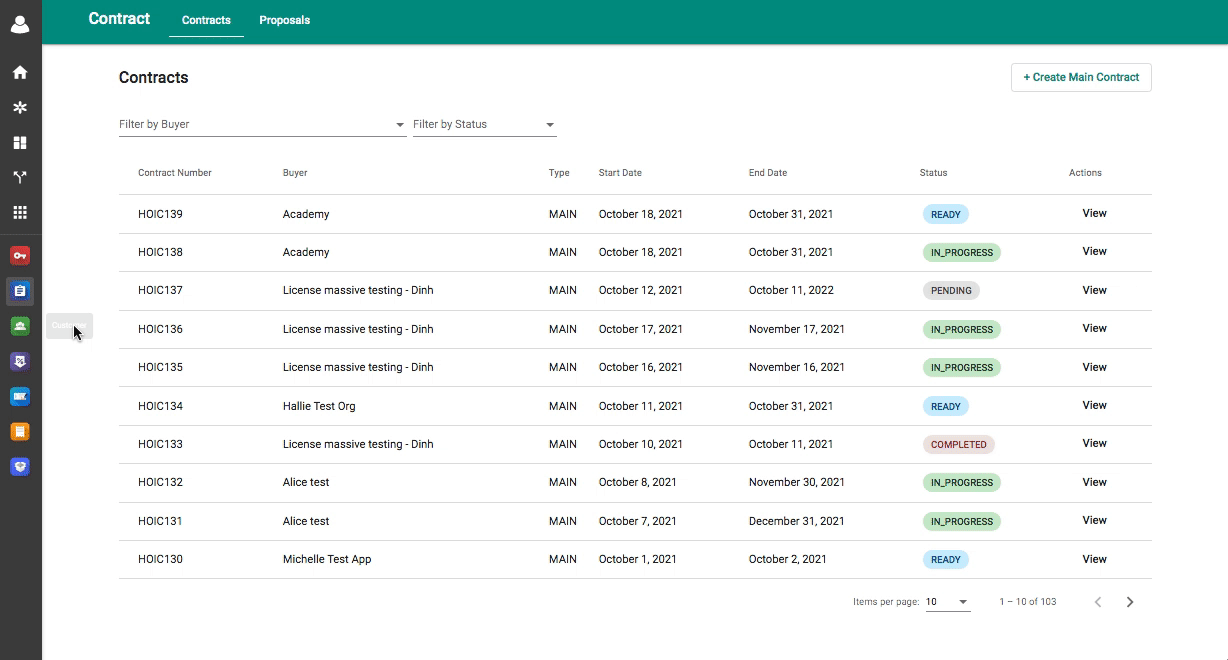The height and width of the screenshot is (660, 1228).
Task: Click the End Date column header
Action: [x=768, y=173]
